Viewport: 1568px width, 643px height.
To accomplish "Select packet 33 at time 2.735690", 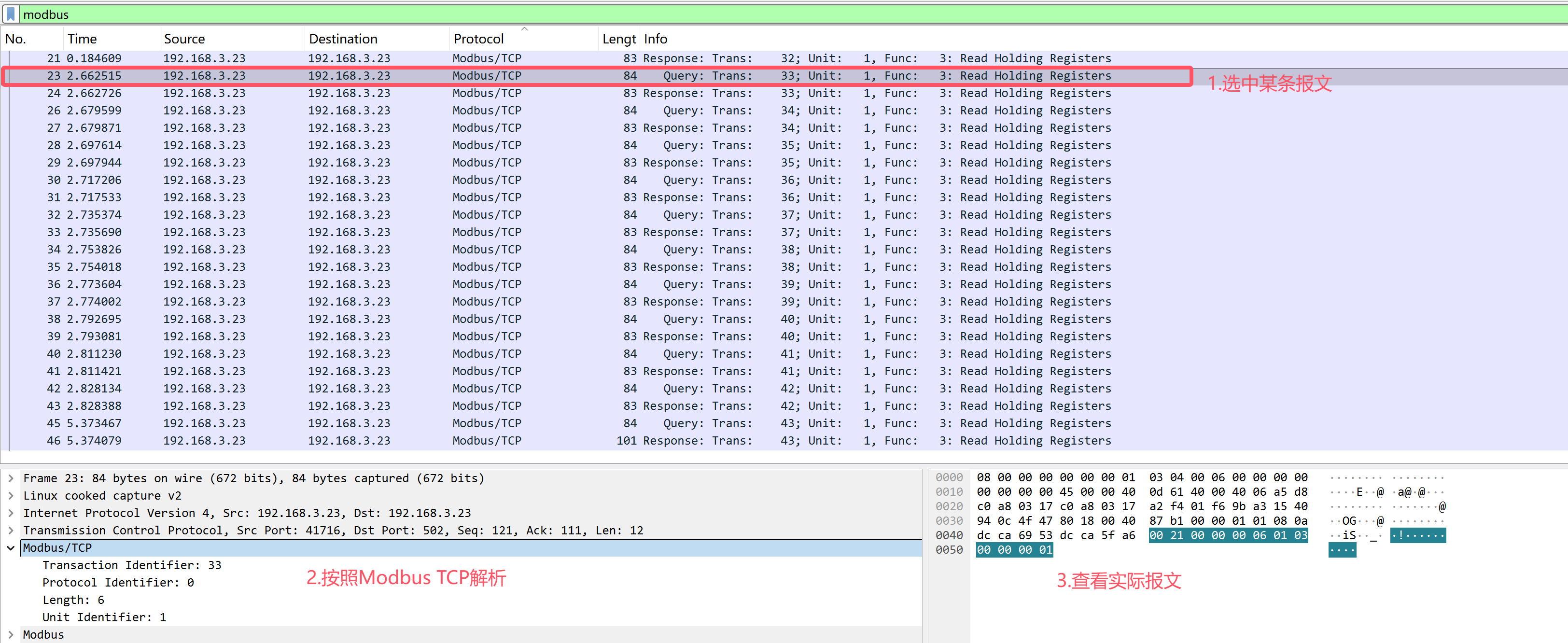I will point(784,232).
